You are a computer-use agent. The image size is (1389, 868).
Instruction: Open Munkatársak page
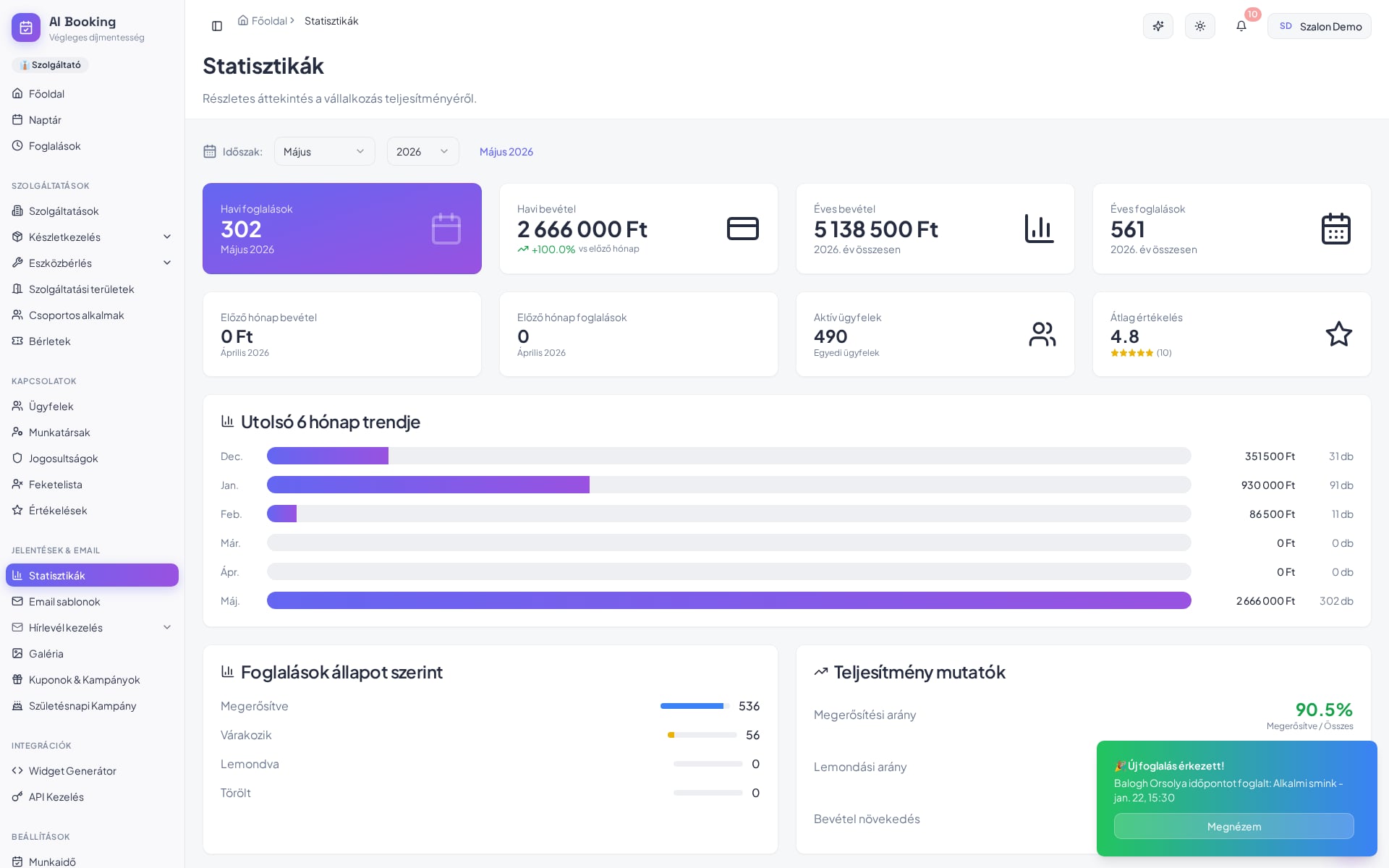92,432
